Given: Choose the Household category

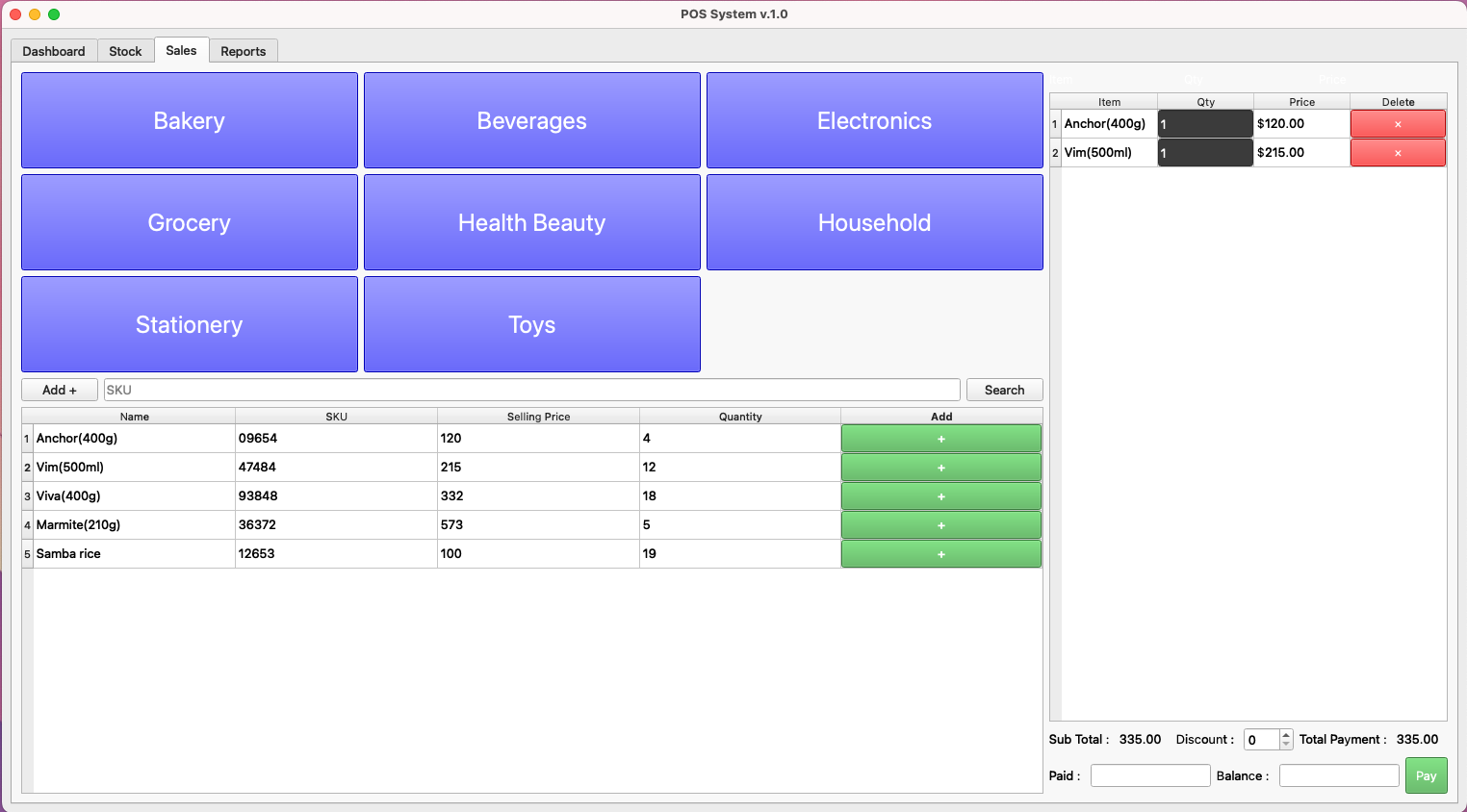Looking at the screenshot, I should pos(875,222).
